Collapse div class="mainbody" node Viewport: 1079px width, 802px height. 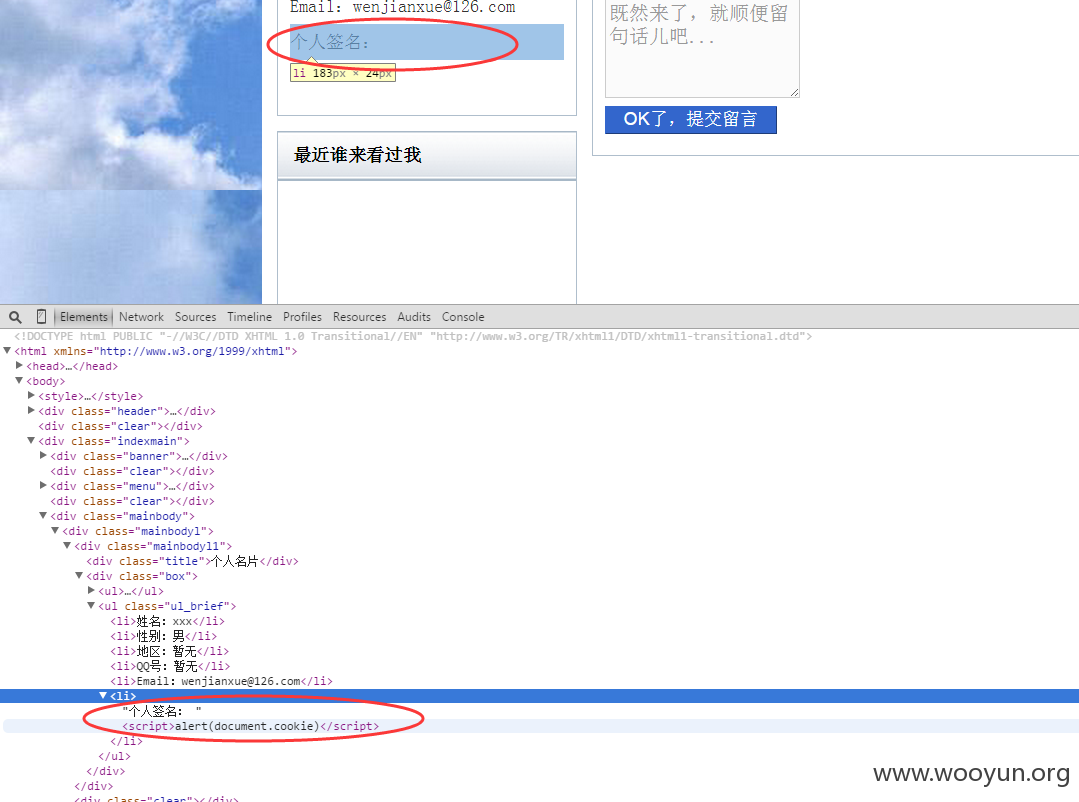pyautogui.click(x=43, y=516)
